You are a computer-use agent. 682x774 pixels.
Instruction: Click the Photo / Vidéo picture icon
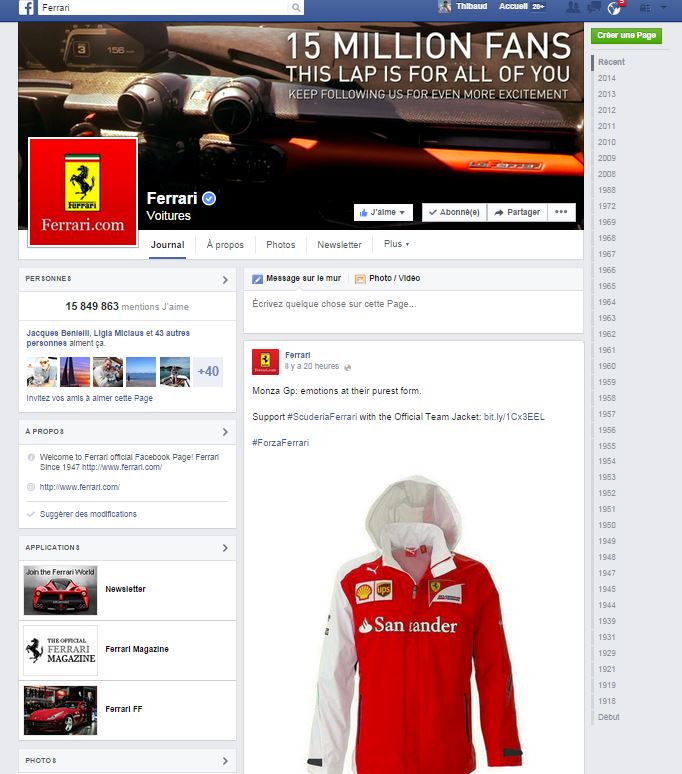pos(360,279)
